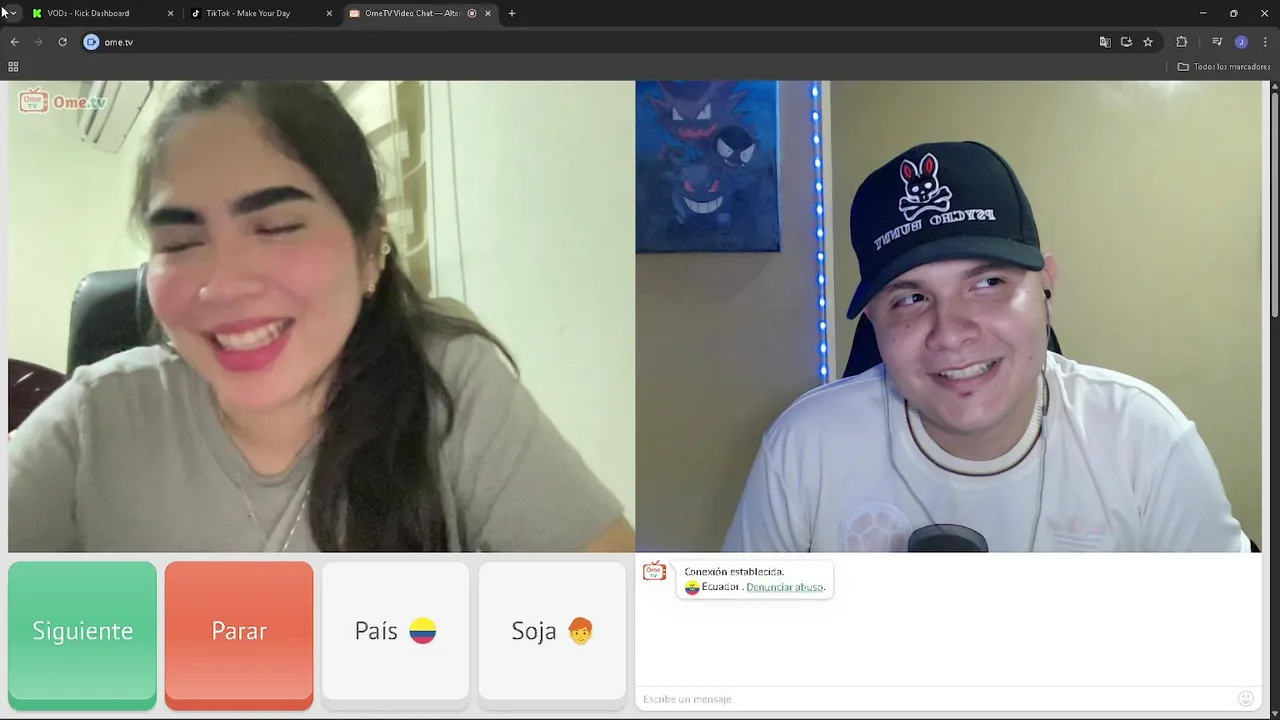Select the OmeTV Video Chat tab
Viewport: 1280px width, 720px height.
coord(420,13)
